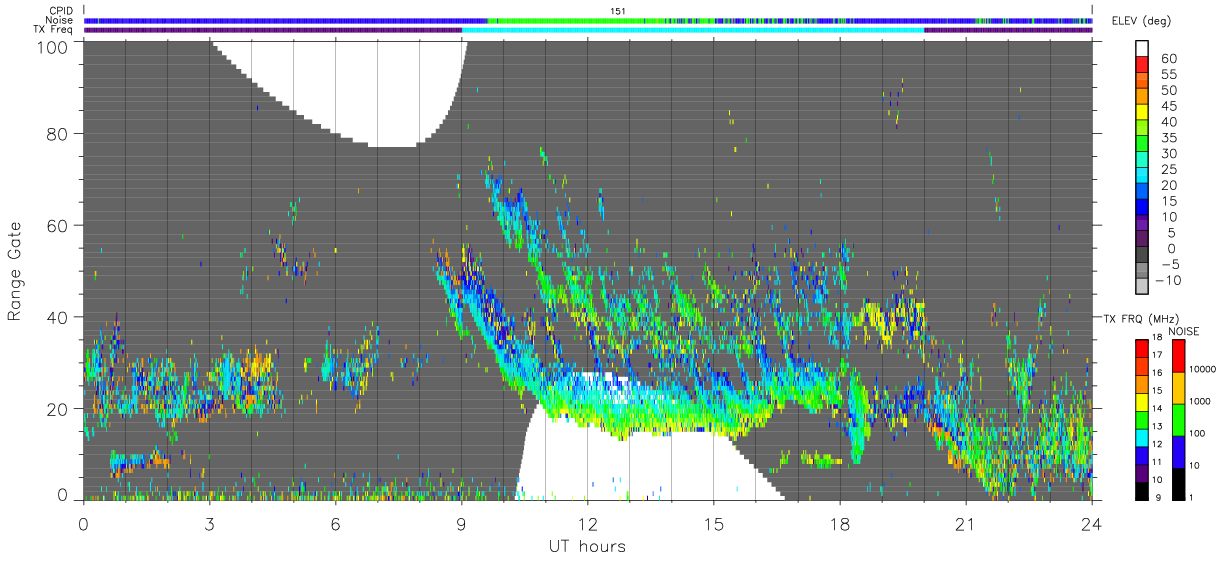The height and width of the screenshot is (567, 1228).
Task: Click the 1000 label on the NOISE scale
Action: (1202, 402)
